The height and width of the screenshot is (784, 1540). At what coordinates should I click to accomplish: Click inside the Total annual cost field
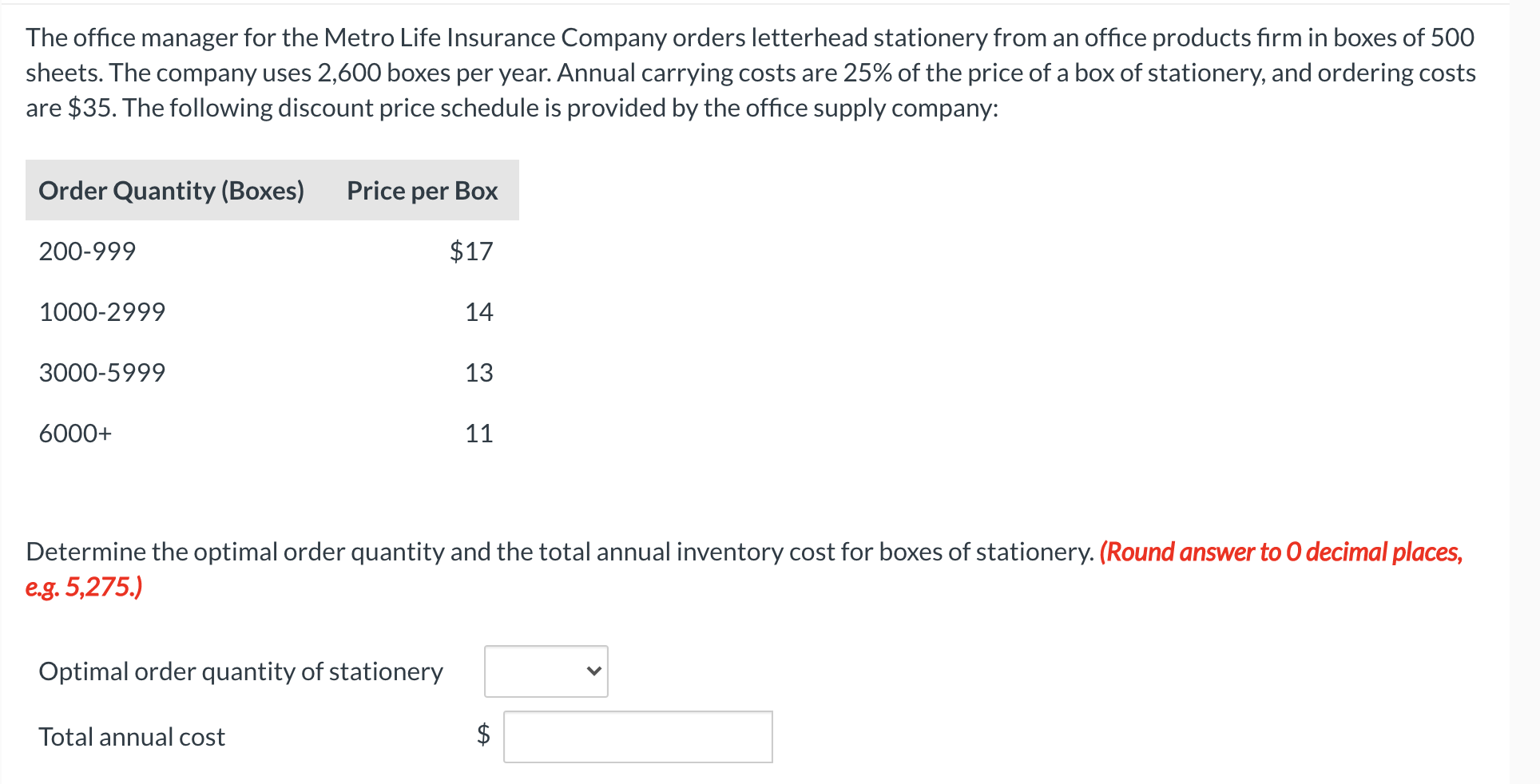(x=637, y=736)
